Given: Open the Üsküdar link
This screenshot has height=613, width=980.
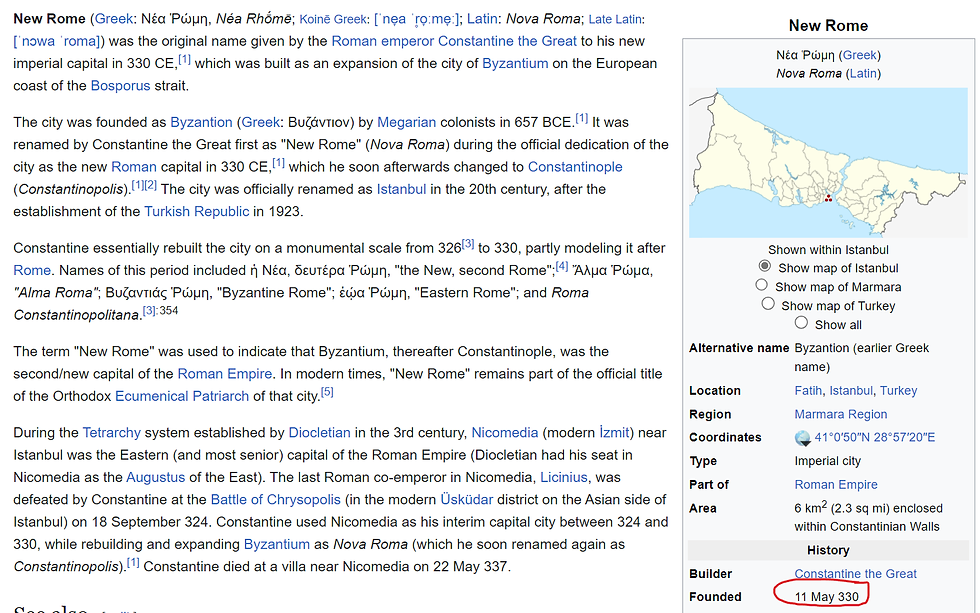Looking at the screenshot, I should tap(467, 500).
